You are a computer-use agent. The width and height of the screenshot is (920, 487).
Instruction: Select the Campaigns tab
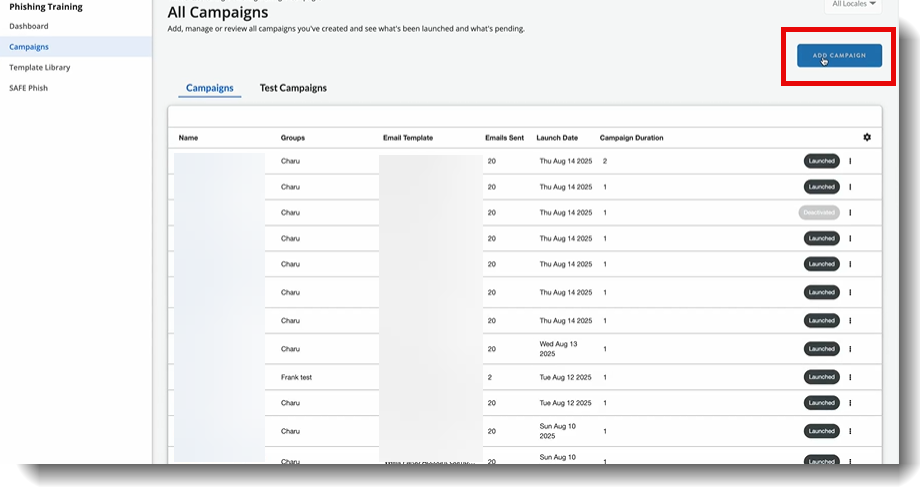pyautogui.click(x=210, y=88)
